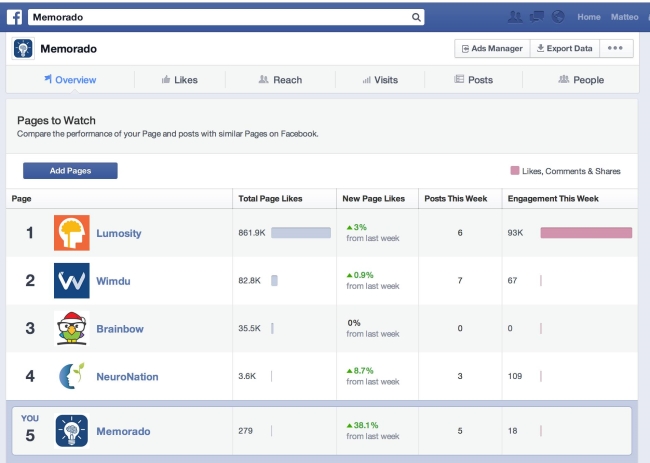This screenshot has width=650, height=463.
Task: Click the Export Data button
Action: tap(565, 48)
